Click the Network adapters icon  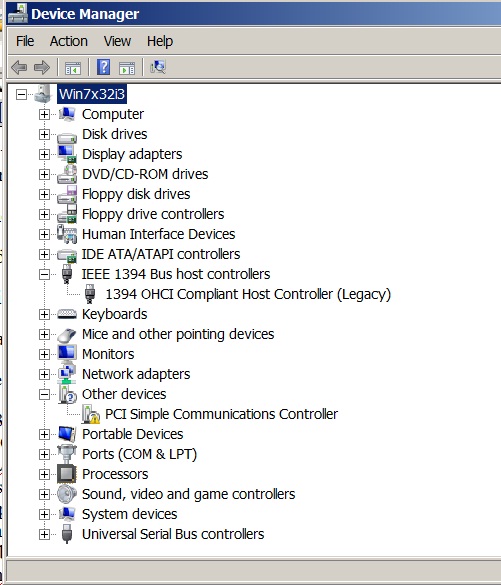(67, 374)
